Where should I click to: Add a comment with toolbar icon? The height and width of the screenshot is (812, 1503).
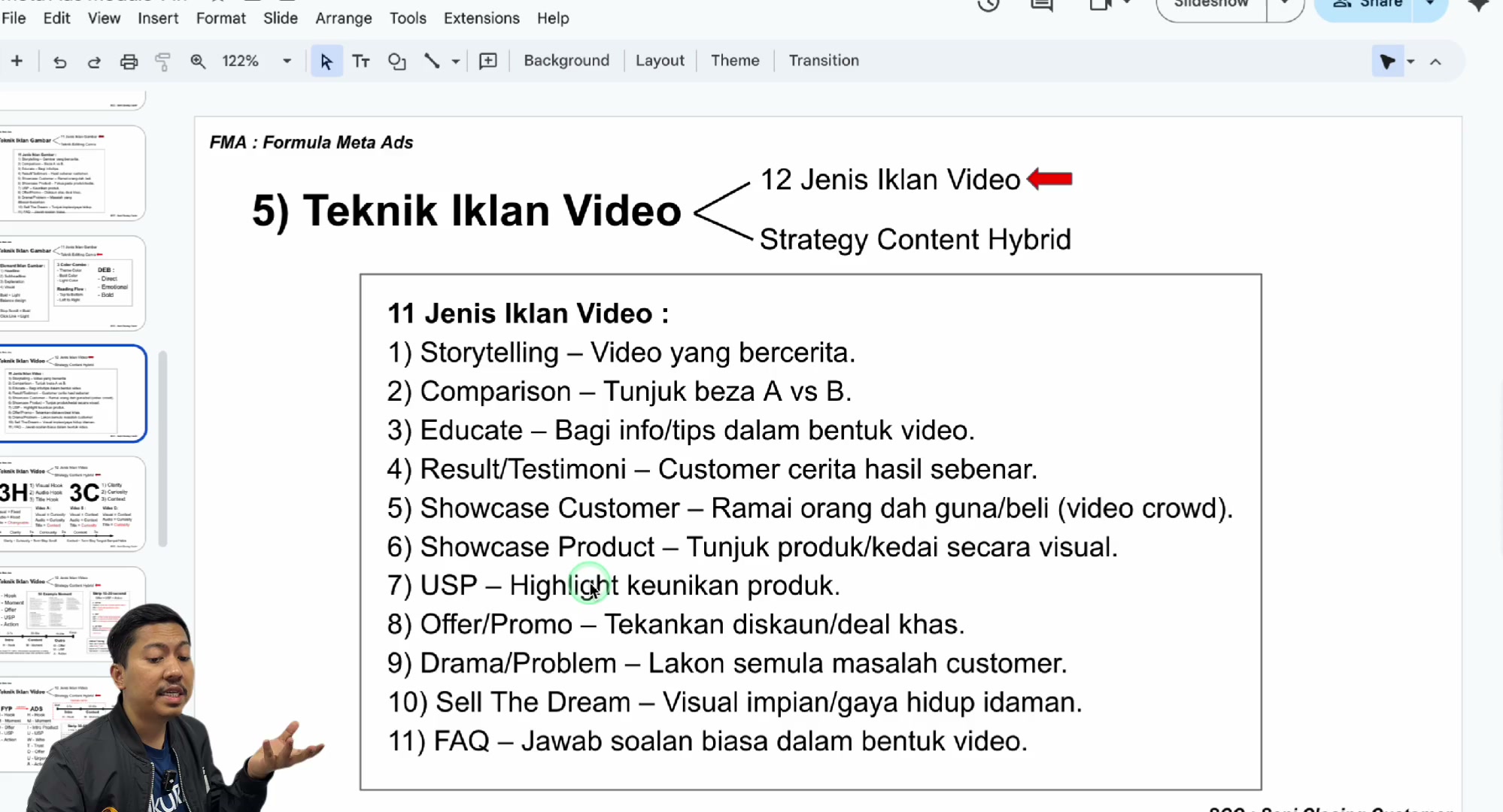488,61
